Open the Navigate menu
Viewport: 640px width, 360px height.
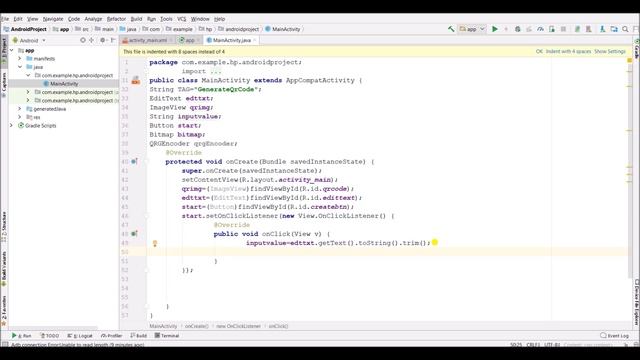tap(53, 19)
